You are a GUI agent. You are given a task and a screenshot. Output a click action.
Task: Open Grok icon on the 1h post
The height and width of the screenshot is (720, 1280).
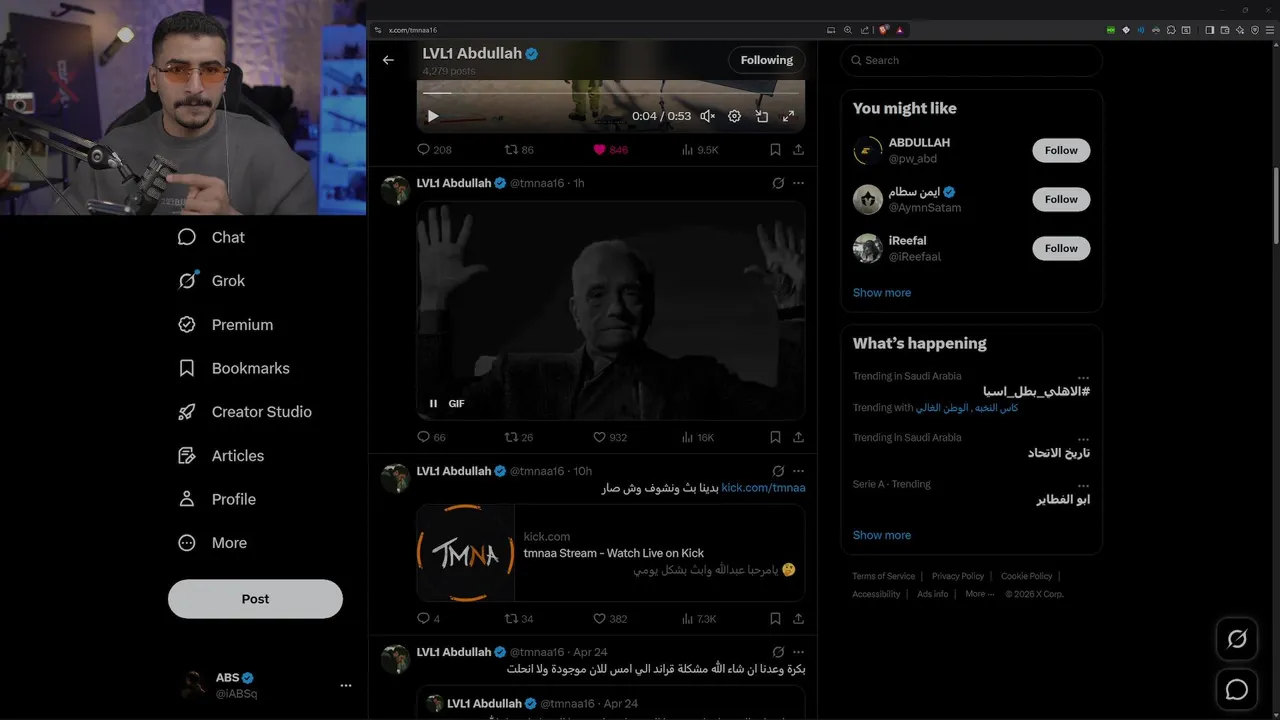point(778,183)
